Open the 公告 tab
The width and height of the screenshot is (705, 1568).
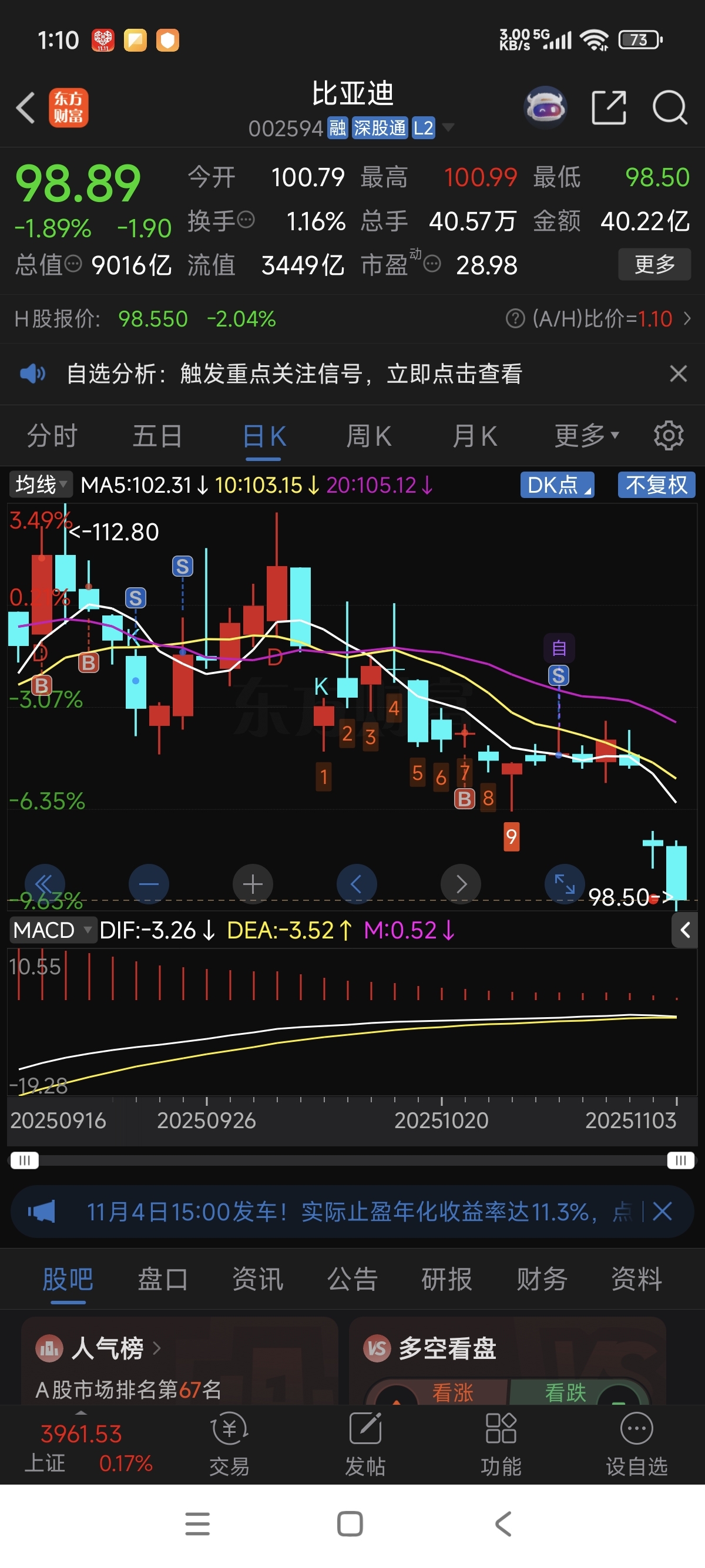click(x=352, y=1278)
